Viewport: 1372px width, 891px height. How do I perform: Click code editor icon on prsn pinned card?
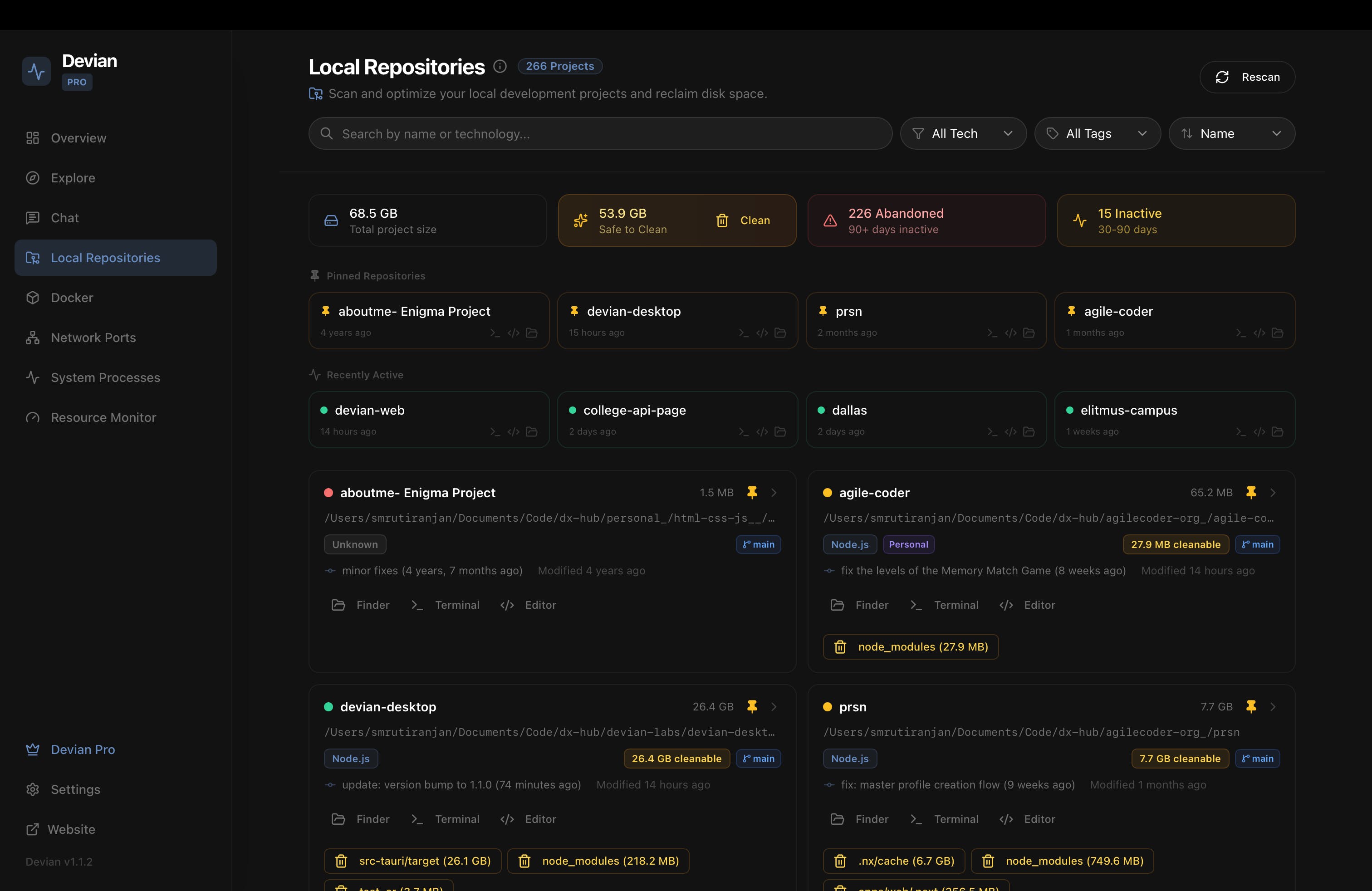click(1010, 333)
